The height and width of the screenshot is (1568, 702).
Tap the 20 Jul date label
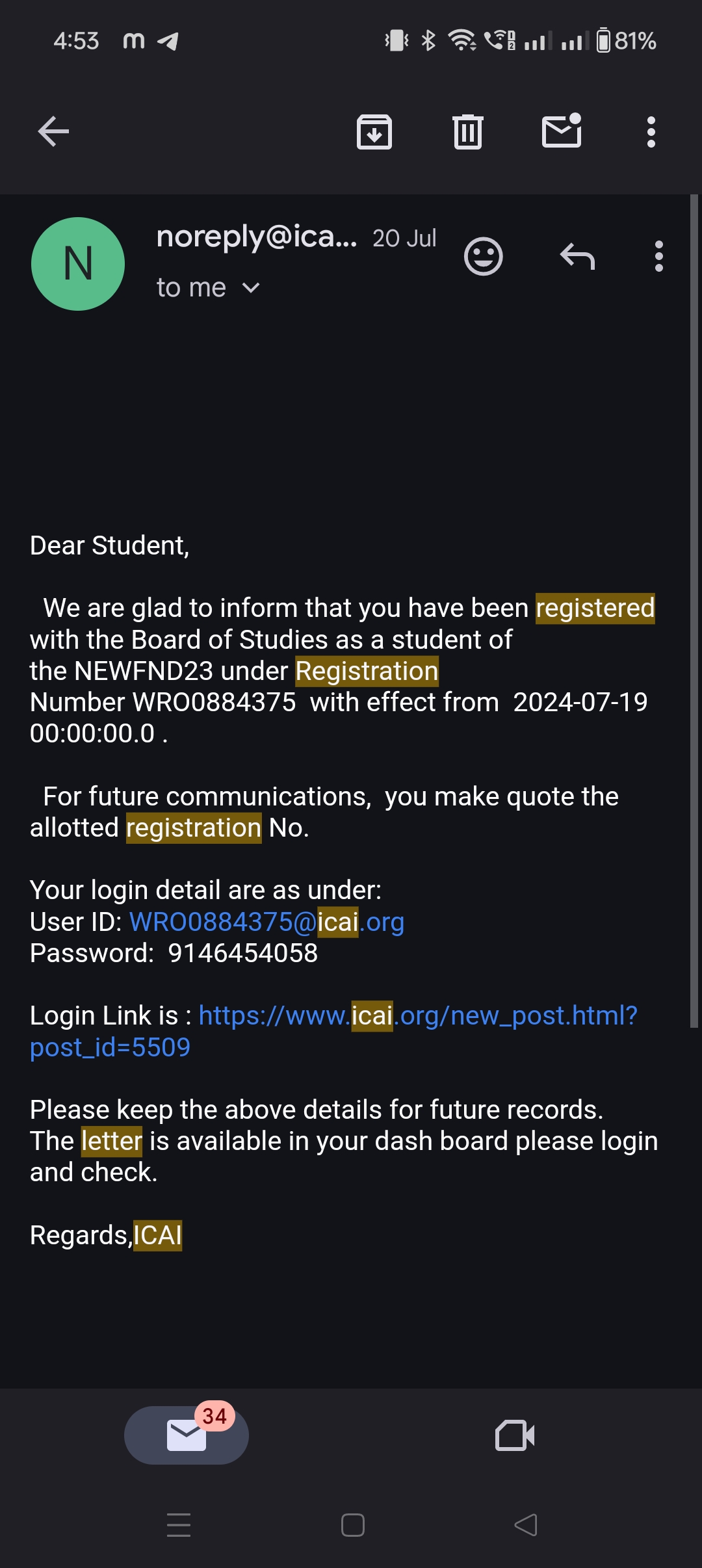point(404,238)
